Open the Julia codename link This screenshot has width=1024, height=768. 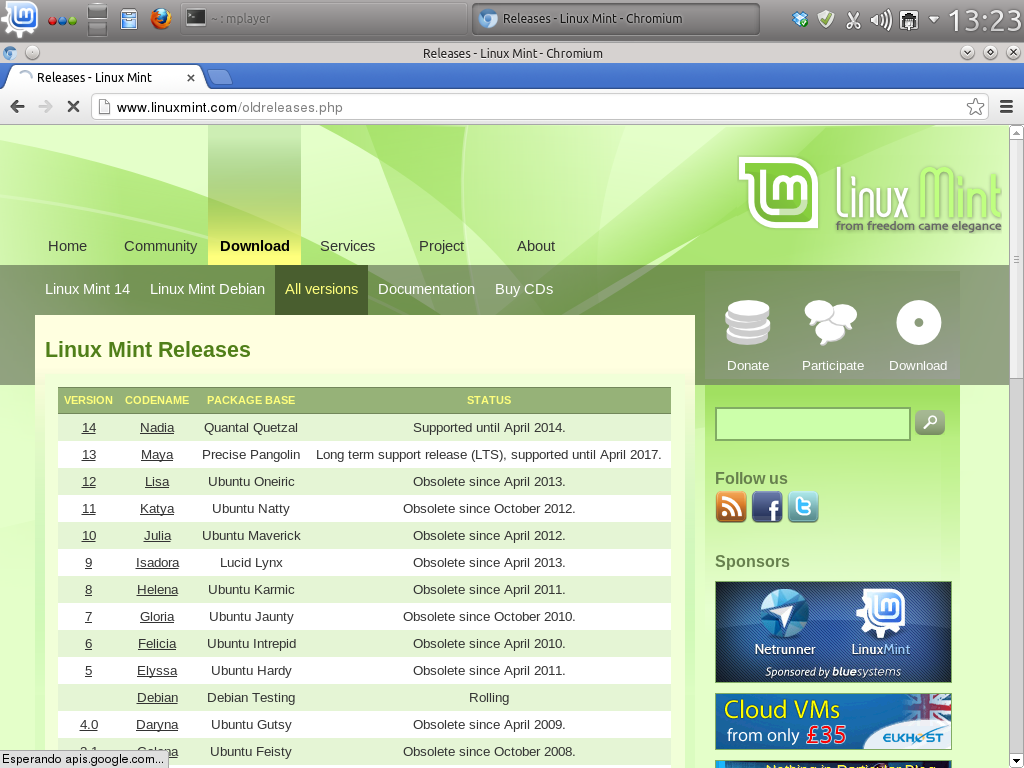click(157, 536)
